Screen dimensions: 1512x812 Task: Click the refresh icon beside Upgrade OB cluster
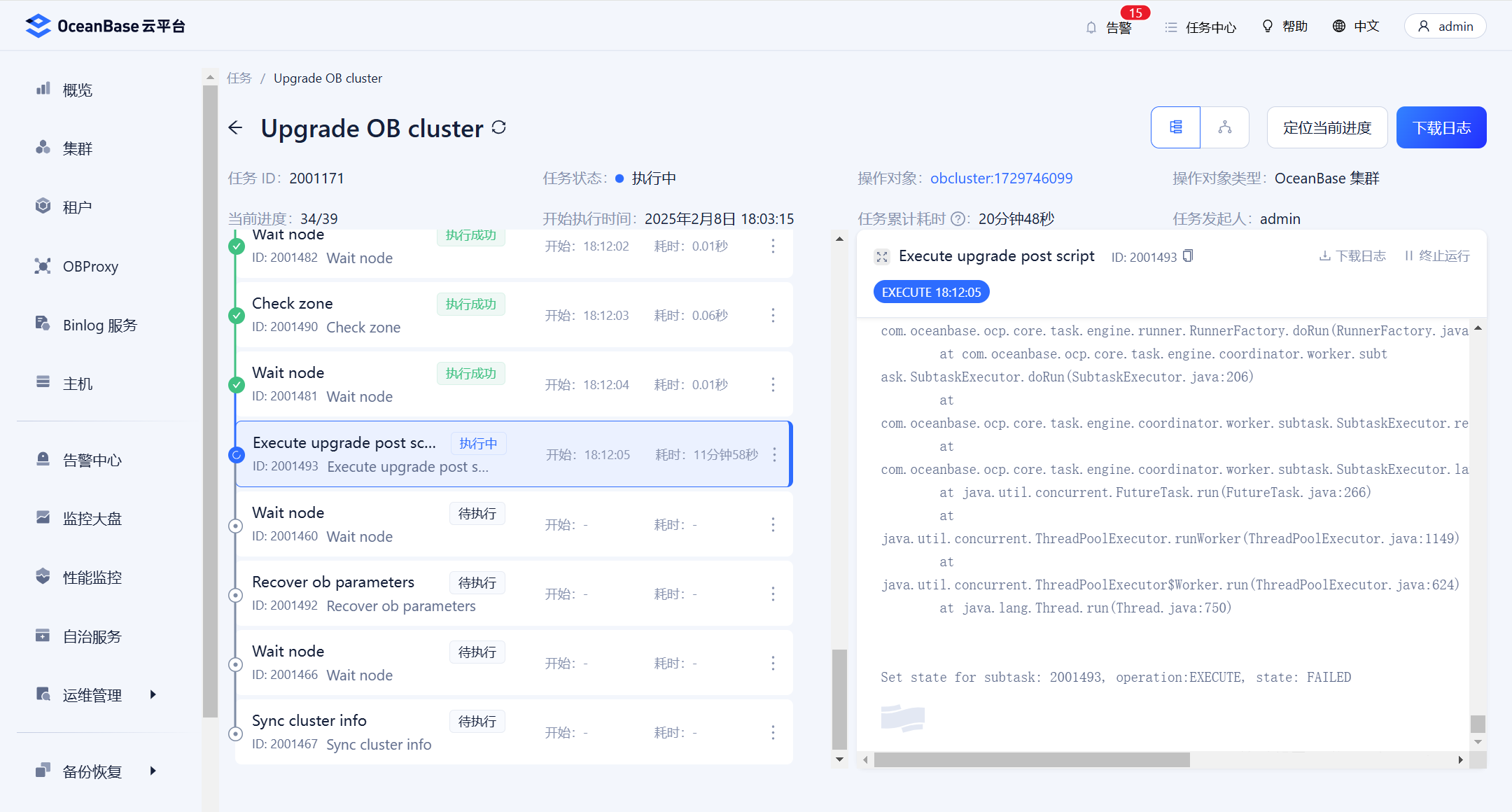[x=498, y=127]
